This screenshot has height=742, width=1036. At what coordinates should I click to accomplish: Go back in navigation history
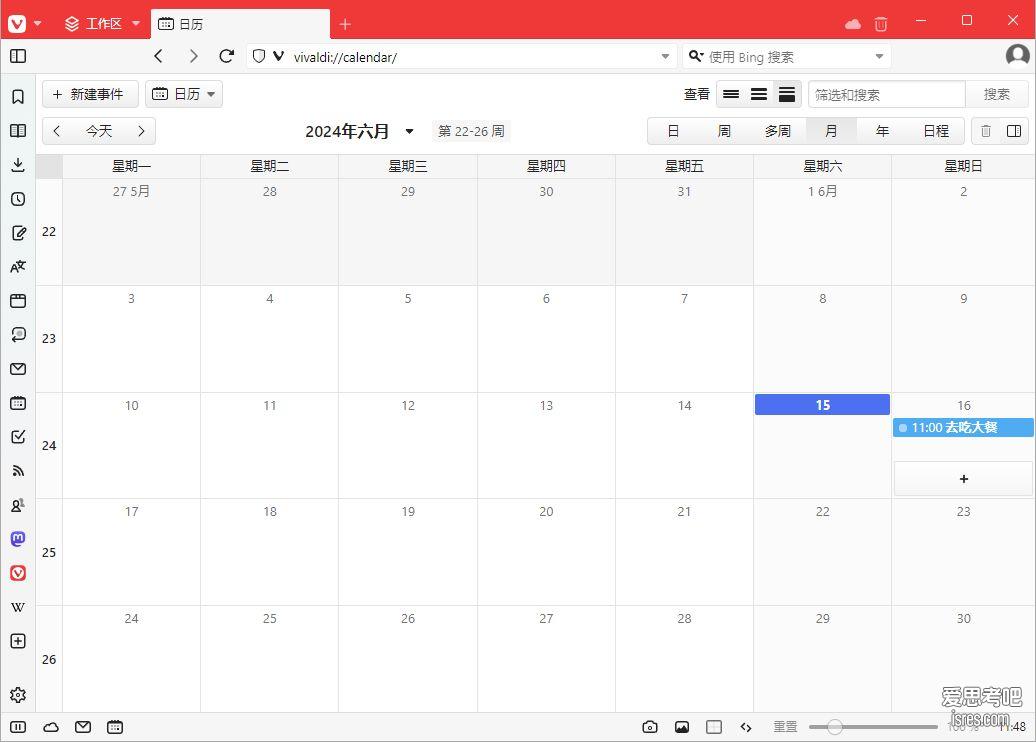(x=159, y=56)
